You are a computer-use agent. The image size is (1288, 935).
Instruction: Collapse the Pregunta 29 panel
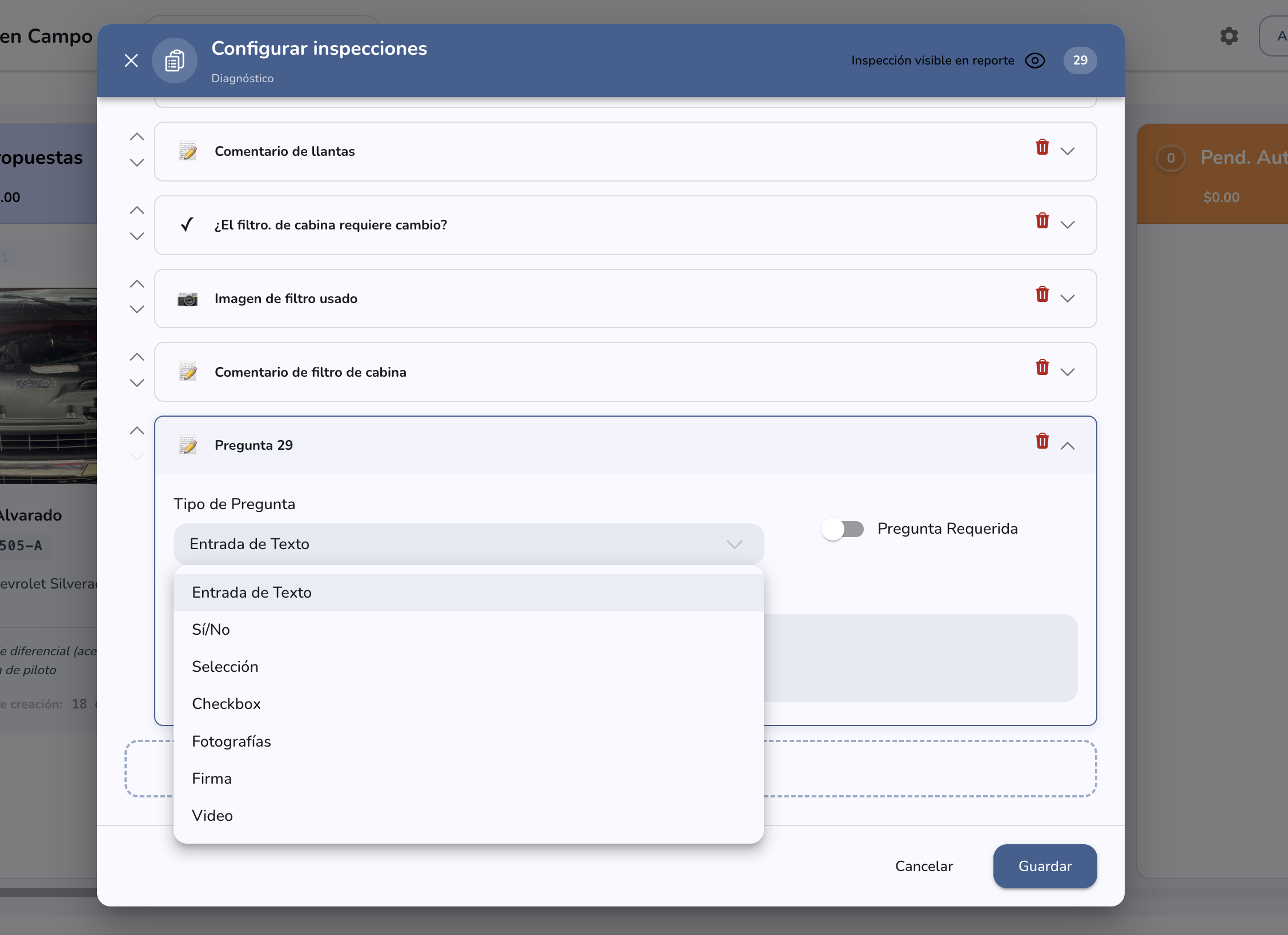coord(1068,446)
